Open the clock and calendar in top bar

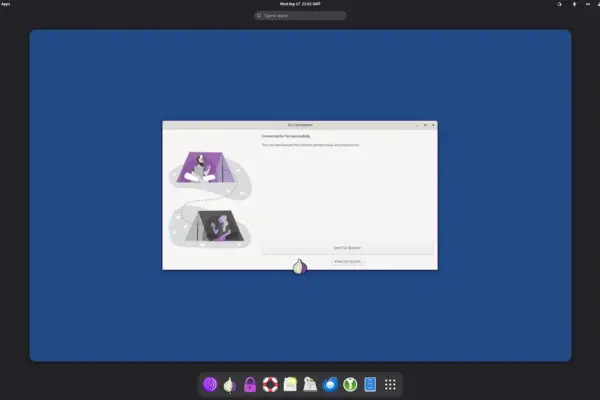point(300,4)
